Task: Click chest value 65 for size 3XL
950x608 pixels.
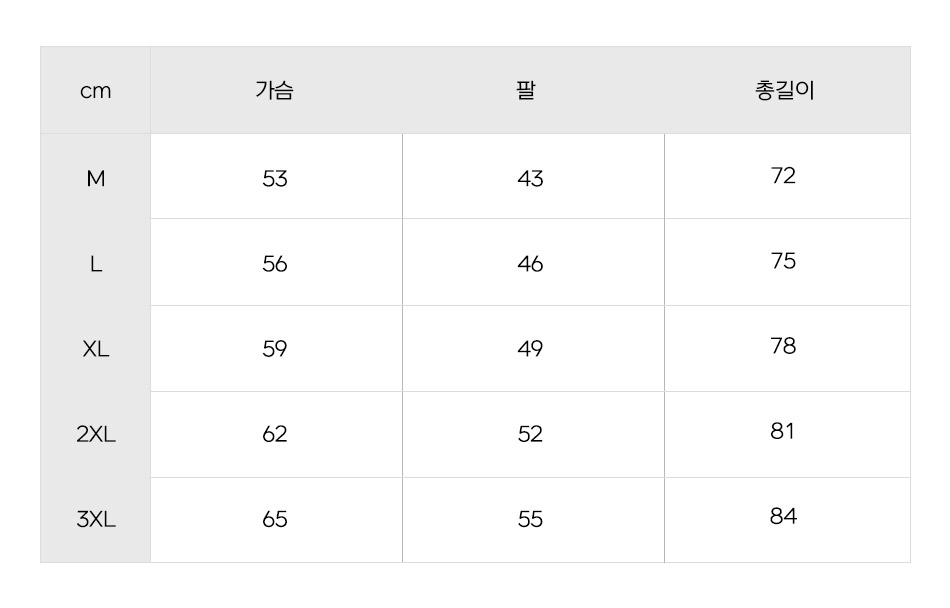Action: 274,520
